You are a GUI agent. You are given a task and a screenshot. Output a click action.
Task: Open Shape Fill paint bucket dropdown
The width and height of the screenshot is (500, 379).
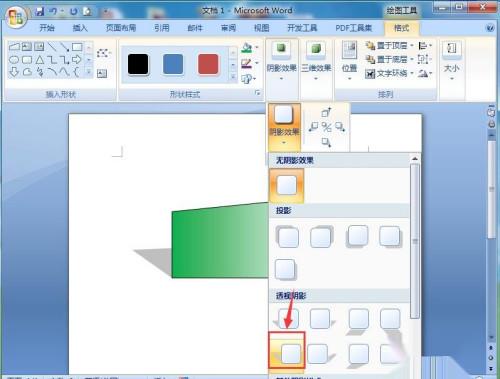click(x=249, y=48)
